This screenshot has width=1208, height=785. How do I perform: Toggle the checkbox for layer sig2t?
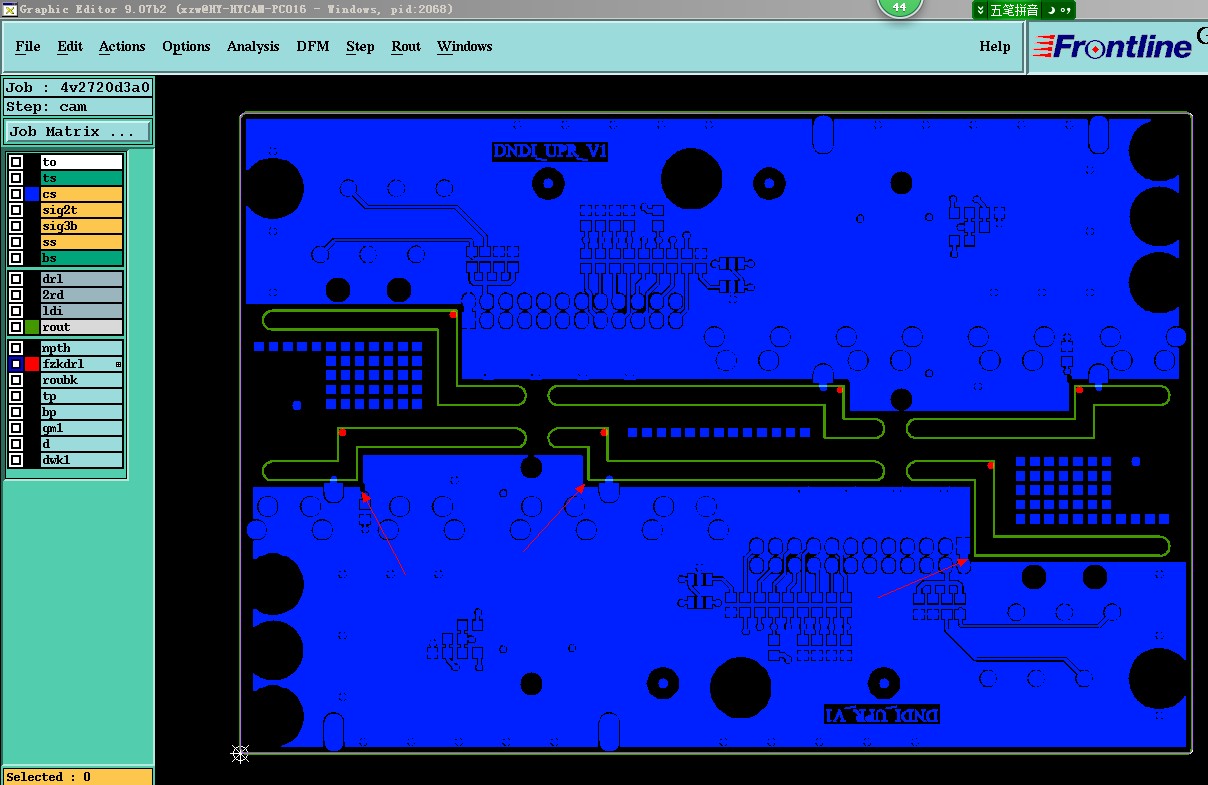tap(16, 210)
